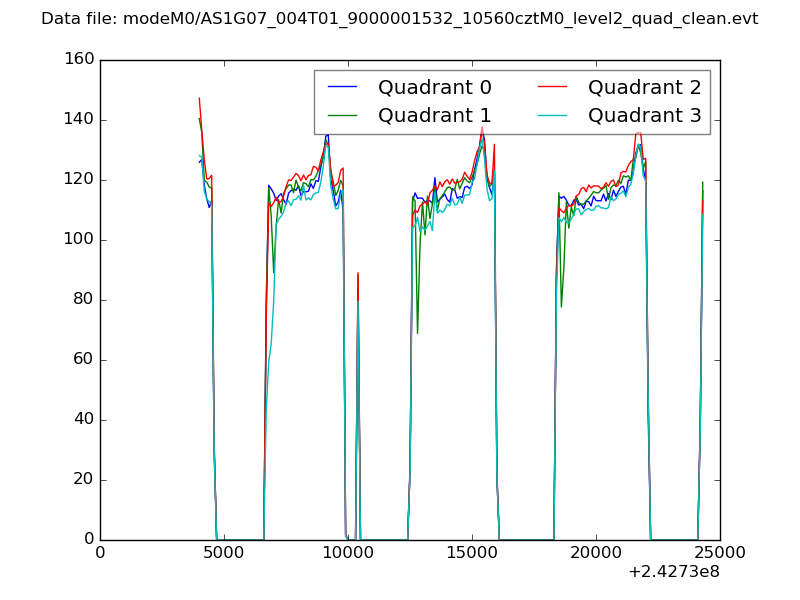Image resolution: width=800 pixels, height=600 pixels.
Task: Select the 15000 x-axis tick label
Action: [472, 553]
